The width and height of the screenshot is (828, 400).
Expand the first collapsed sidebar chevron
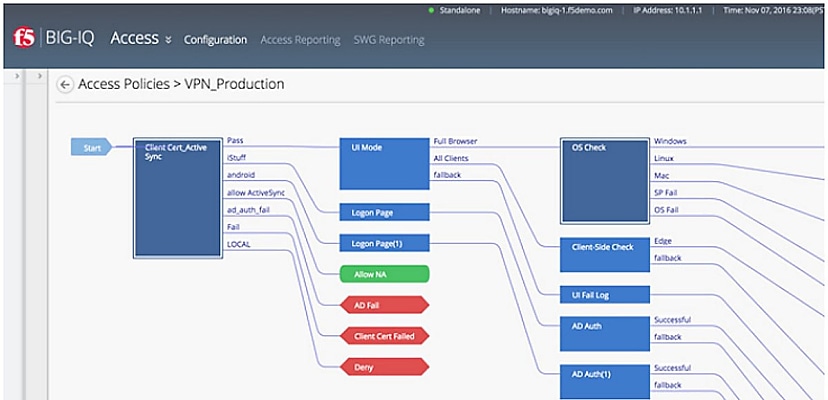coord(16,77)
